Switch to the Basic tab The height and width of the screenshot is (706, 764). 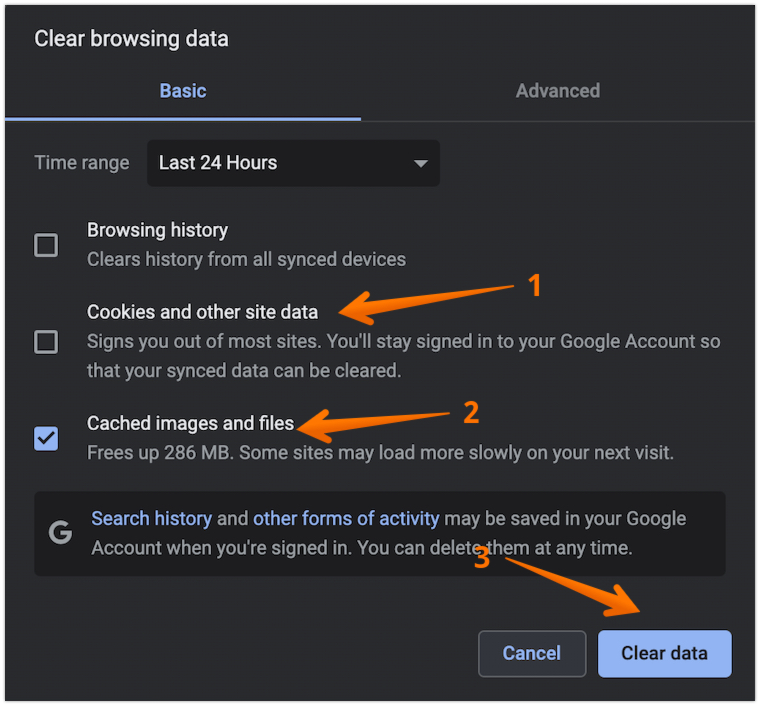tap(183, 91)
